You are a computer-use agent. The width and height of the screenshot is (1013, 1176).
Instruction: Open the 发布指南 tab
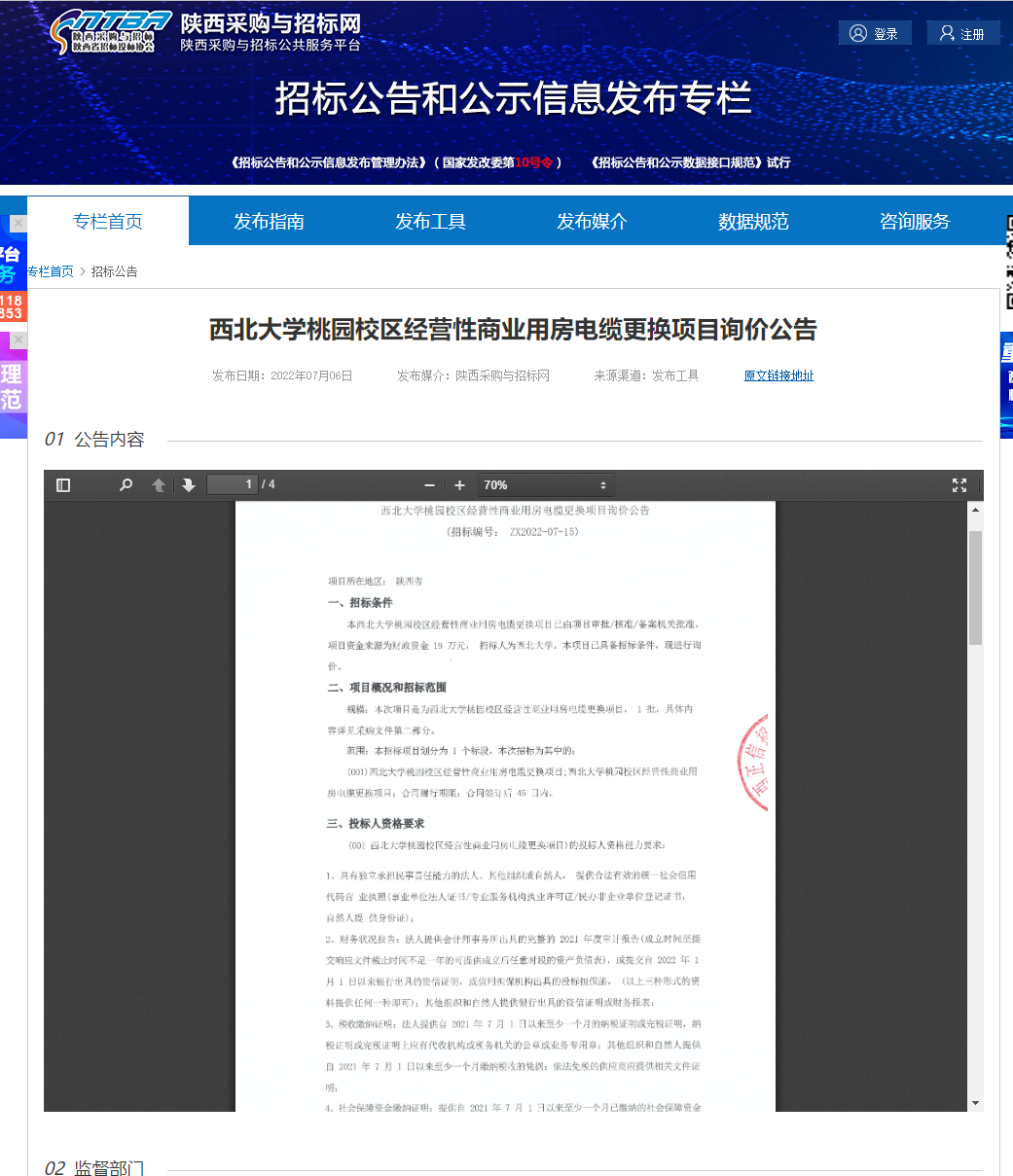click(269, 222)
